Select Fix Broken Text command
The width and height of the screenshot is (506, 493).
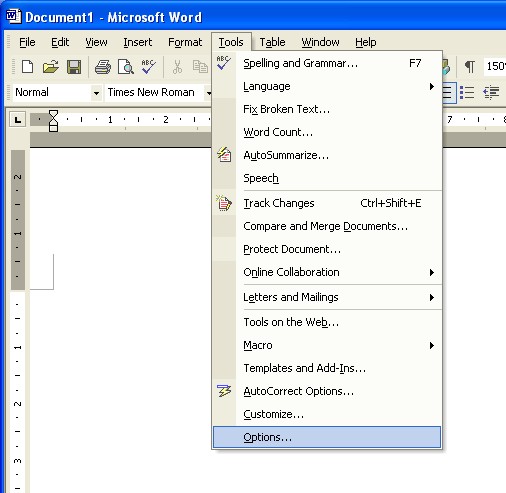click(x=328, y=109)
